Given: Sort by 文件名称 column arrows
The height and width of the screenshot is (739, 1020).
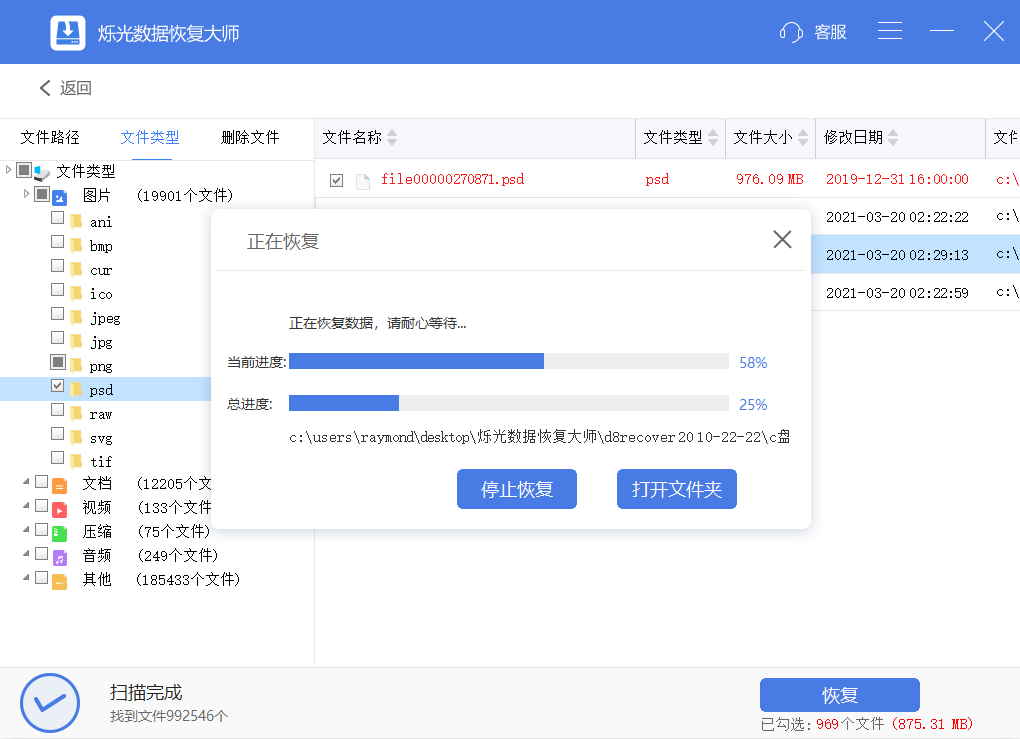Looking at the screenshot, I should [x=392, y=137].
